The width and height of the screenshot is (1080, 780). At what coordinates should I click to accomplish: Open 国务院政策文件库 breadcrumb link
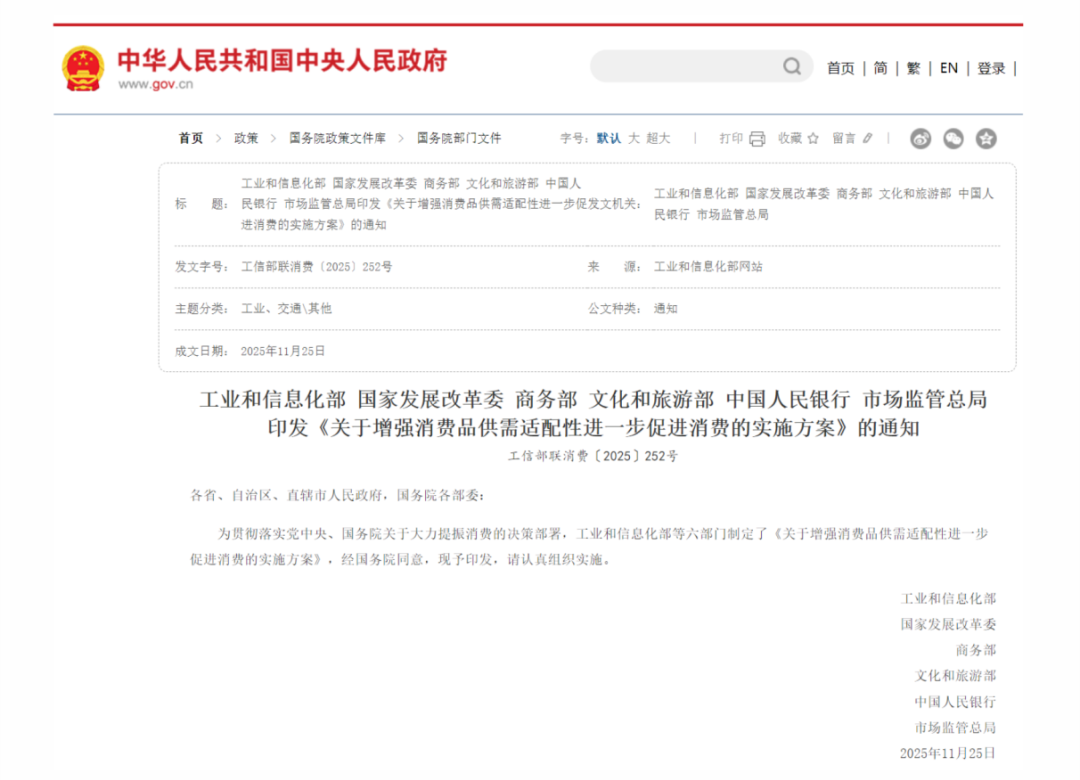pos(337,139)
